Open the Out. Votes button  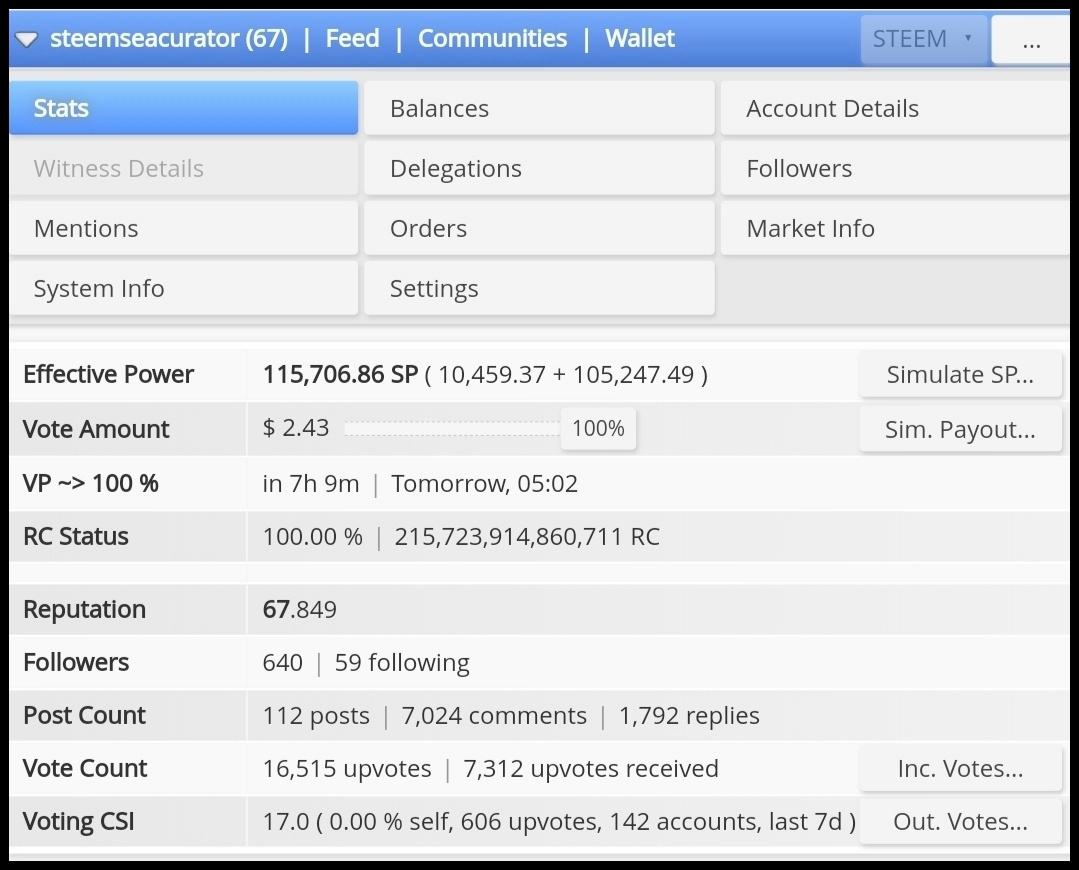(960, 821)
